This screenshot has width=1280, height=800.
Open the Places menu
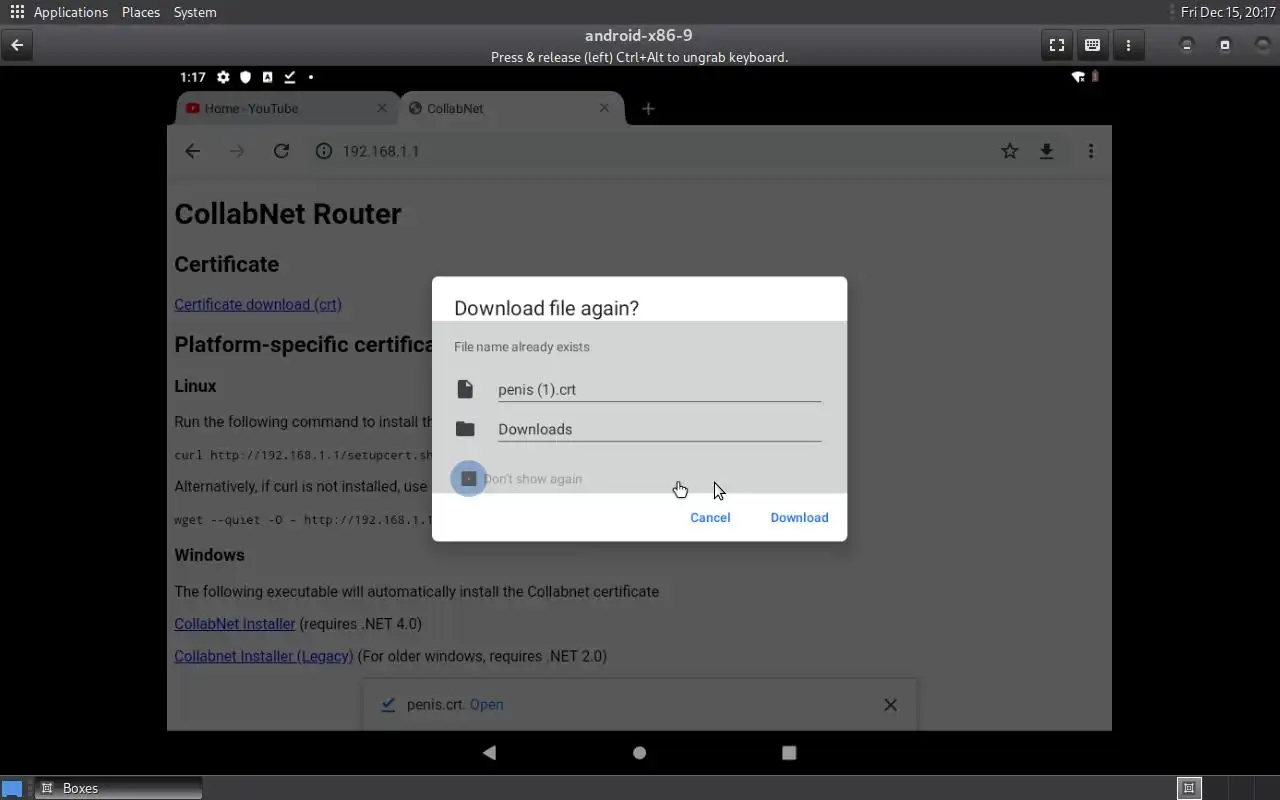point(141,12)
